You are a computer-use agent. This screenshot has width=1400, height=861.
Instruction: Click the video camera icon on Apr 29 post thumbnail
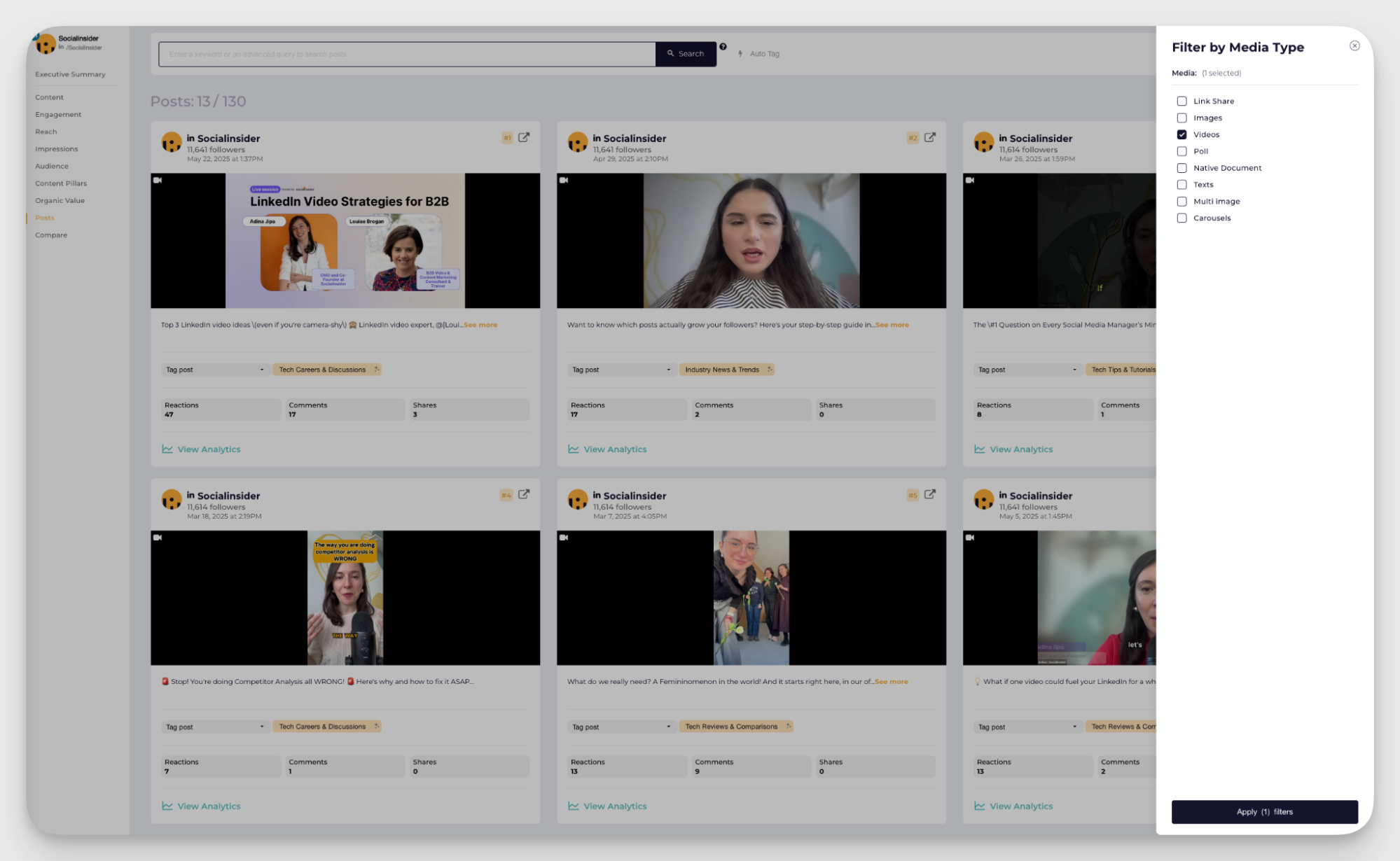pyautogui.click(x=564, y=180)
